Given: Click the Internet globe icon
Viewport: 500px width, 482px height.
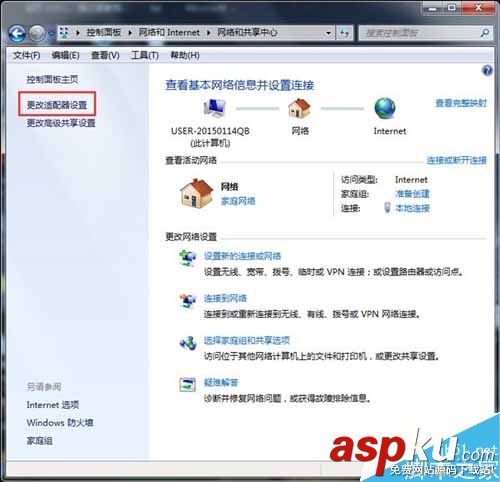Looking at the screenshot, I should click(385, 108).
